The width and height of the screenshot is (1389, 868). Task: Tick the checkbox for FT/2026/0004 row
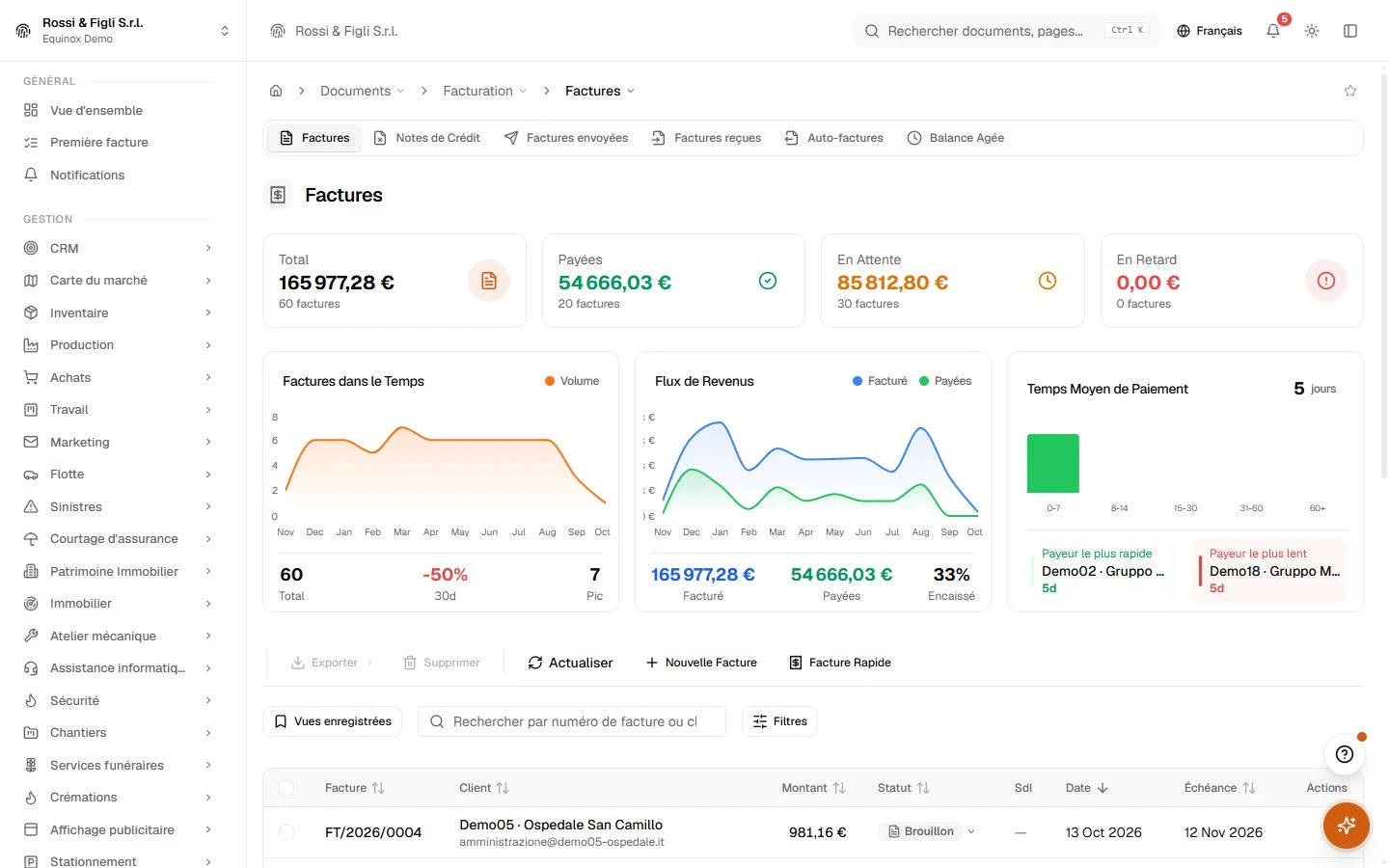click(x=286, y=832)
